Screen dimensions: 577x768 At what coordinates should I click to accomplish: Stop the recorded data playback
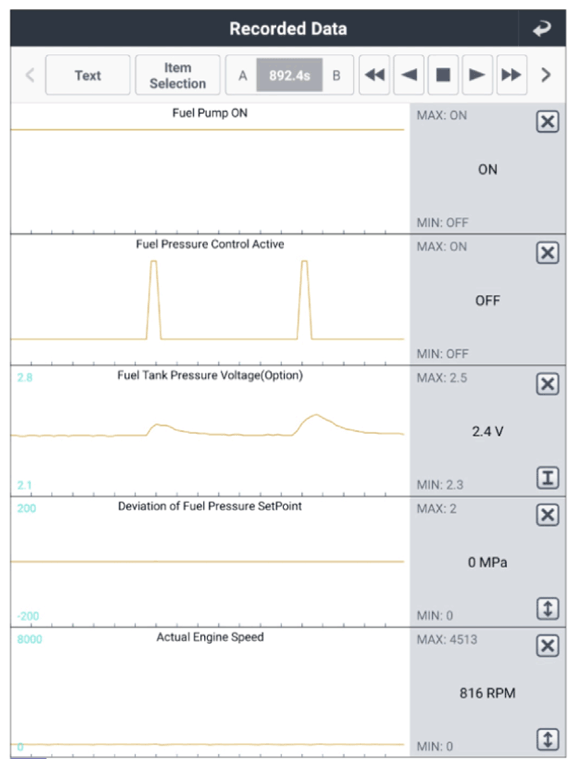pos(443,75)
